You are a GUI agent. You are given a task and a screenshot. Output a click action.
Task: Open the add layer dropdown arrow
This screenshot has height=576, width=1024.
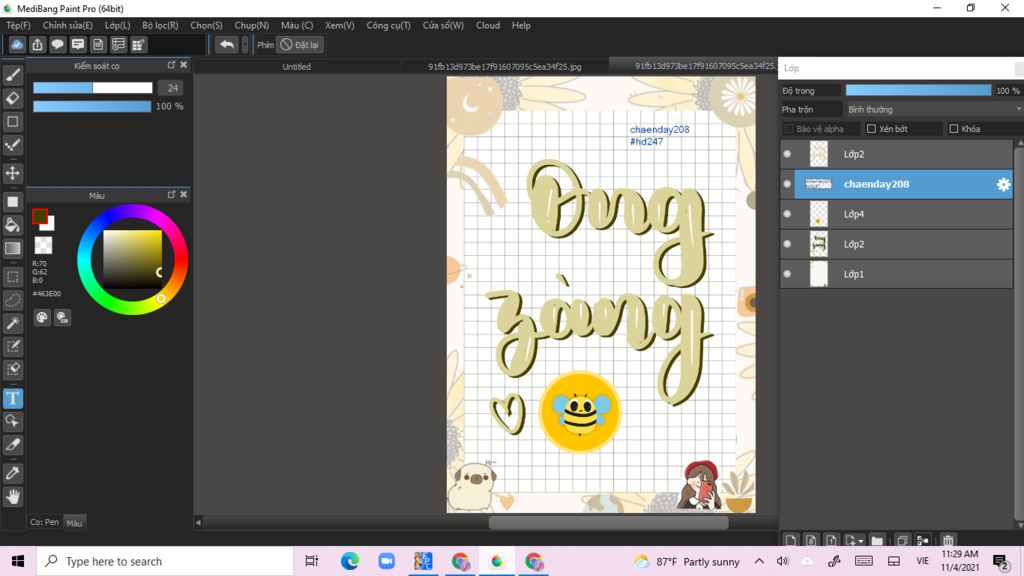(x=861, y=541)
